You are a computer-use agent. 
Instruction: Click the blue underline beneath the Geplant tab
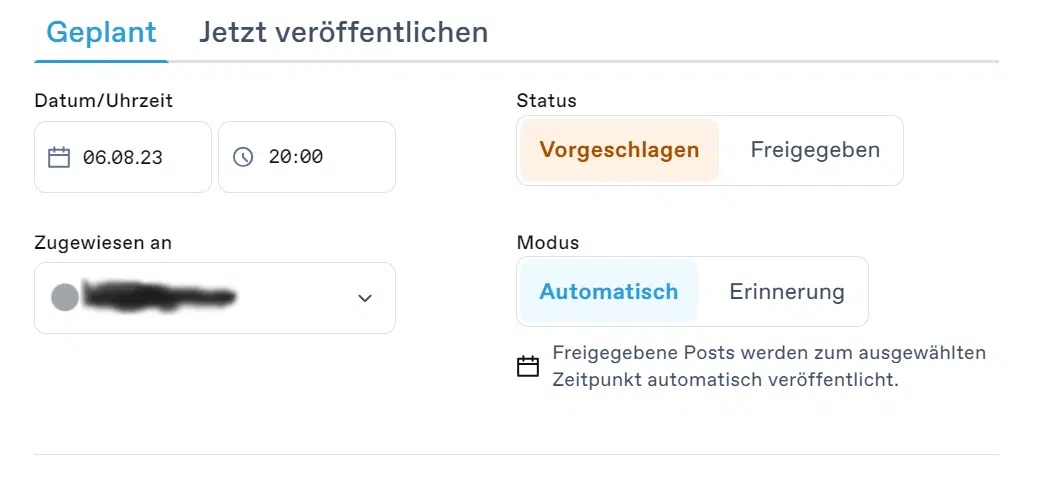(x=101, y=61)
